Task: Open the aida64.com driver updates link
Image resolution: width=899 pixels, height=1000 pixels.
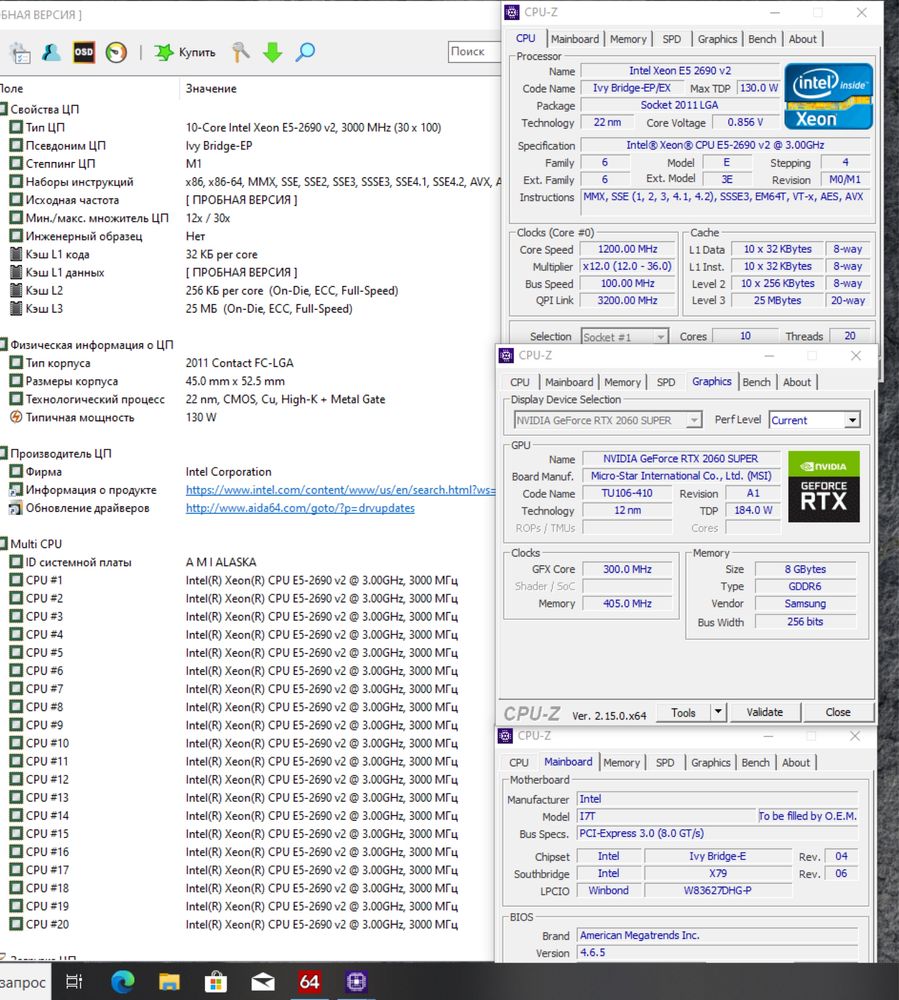Action: point(300,508)
